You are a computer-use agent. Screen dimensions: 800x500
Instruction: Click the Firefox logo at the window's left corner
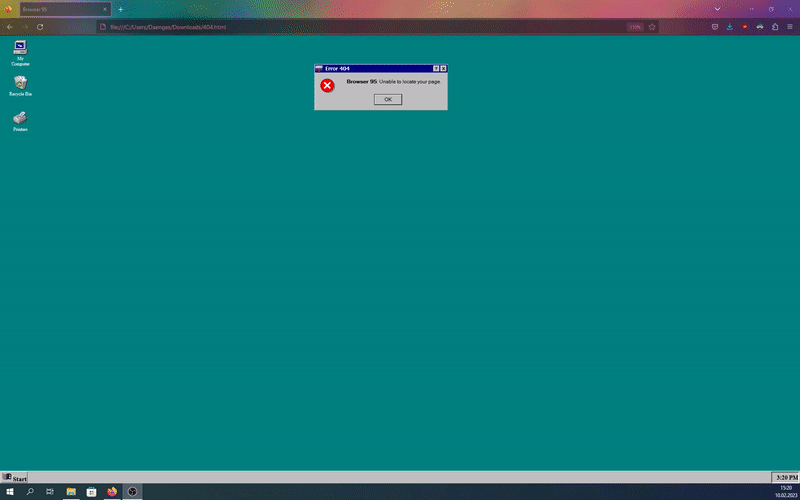8,9
